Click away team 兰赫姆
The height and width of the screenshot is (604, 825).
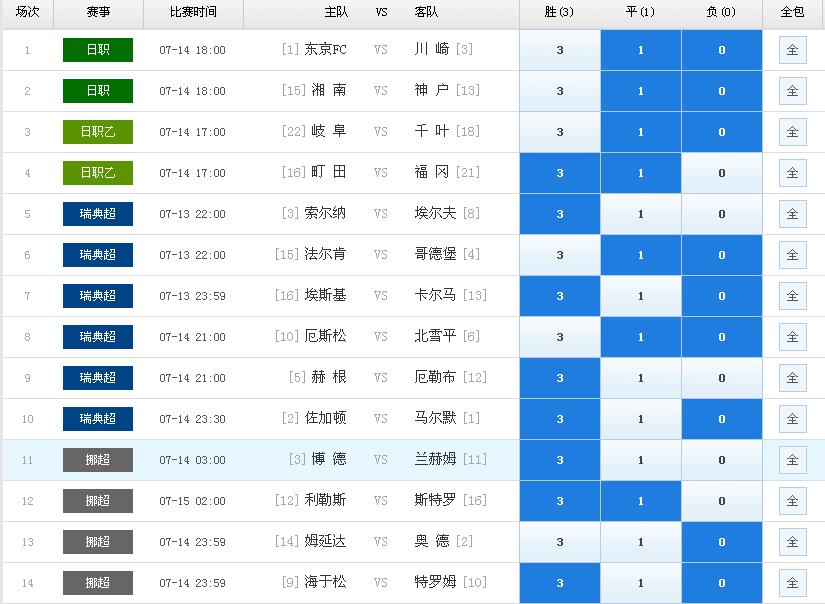click(436, 459)
